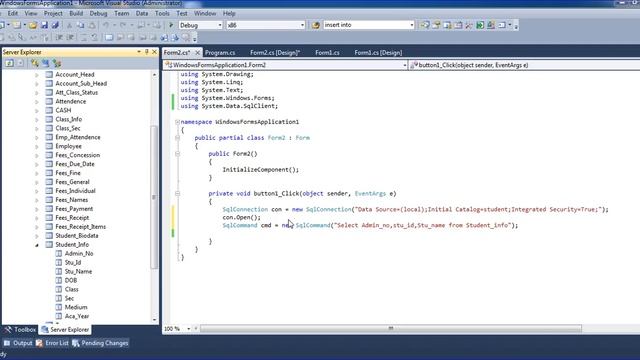Show the Error List window
This screenshot has width=640, height=360.
[x=52, y=343]
